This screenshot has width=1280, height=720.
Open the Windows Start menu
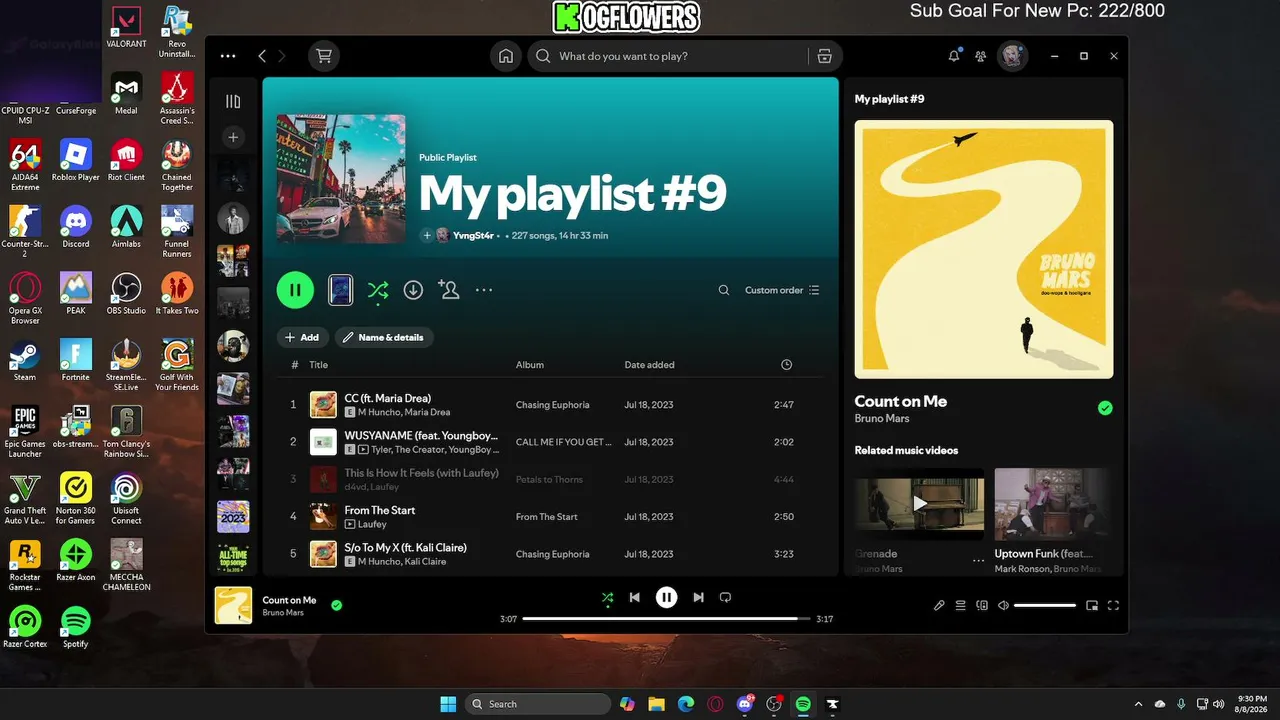(x=449, y=704)
